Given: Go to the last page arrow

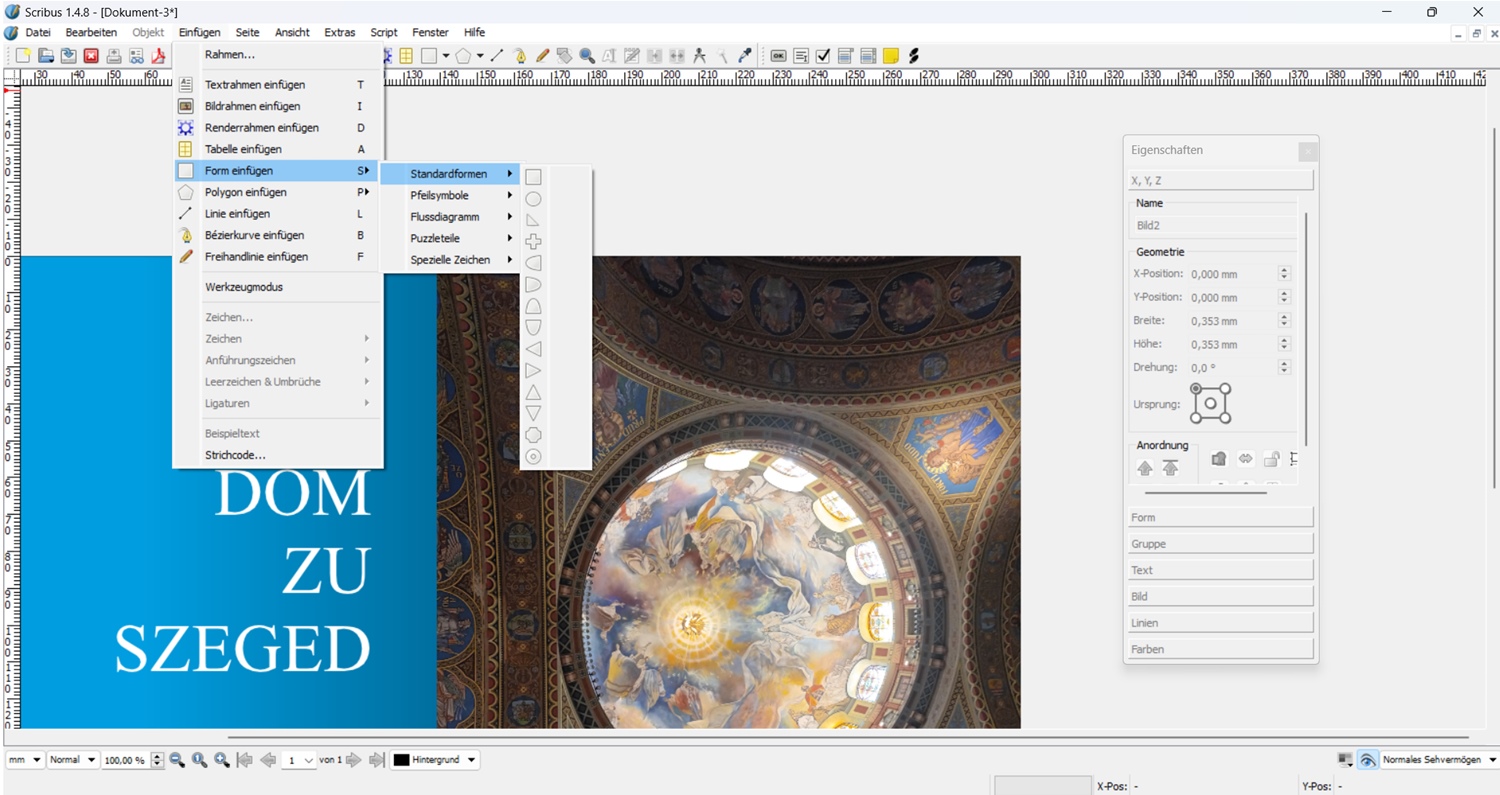Looking at the screenshot, I should (376, 760).
